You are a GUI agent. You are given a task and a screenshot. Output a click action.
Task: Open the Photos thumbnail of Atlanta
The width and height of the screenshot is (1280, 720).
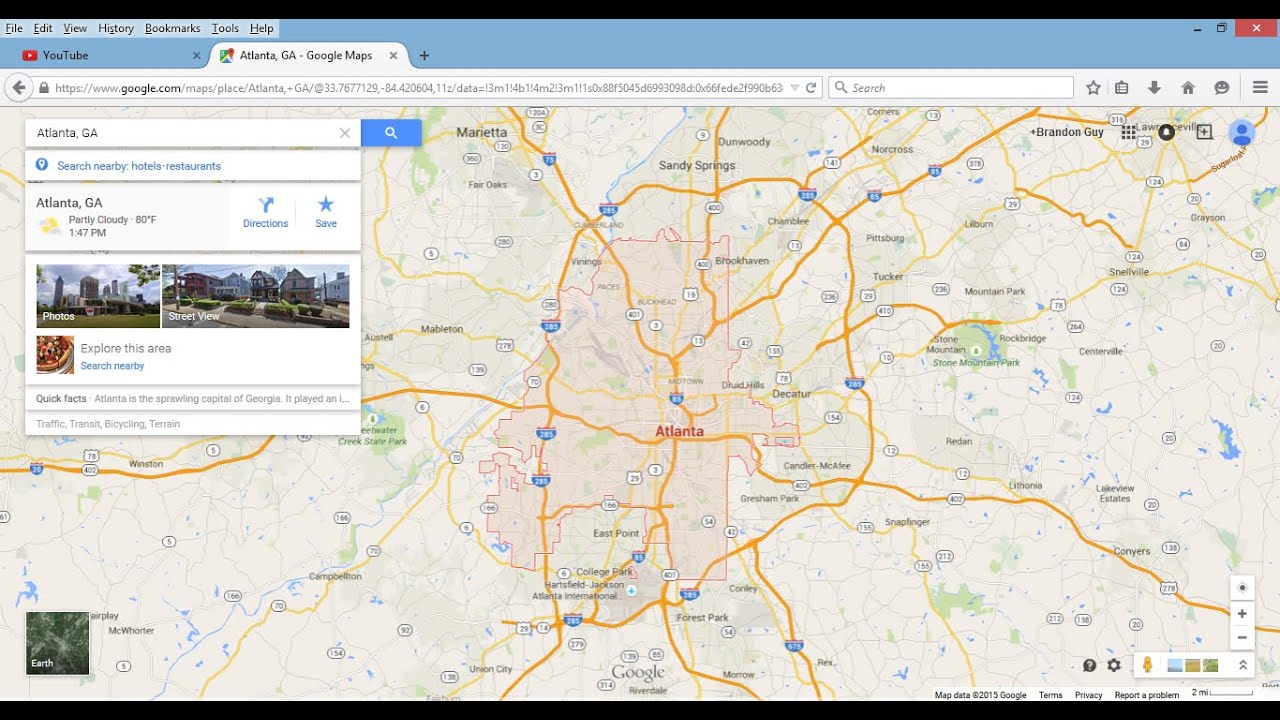tap(98, 296)
